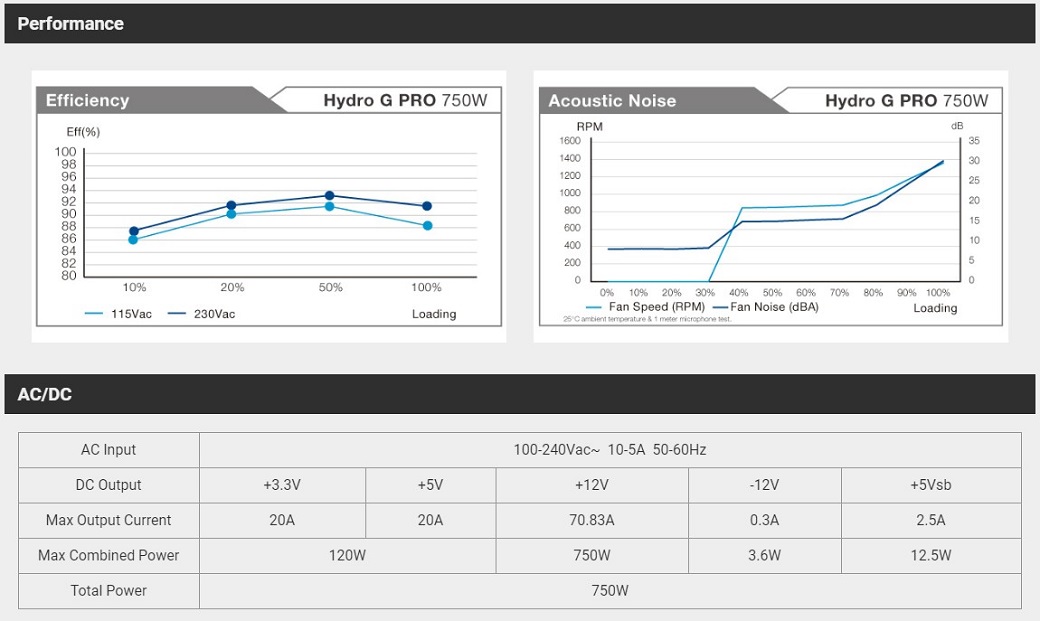
Task: Click the +12V output cell
Action: tap(592, 485)
